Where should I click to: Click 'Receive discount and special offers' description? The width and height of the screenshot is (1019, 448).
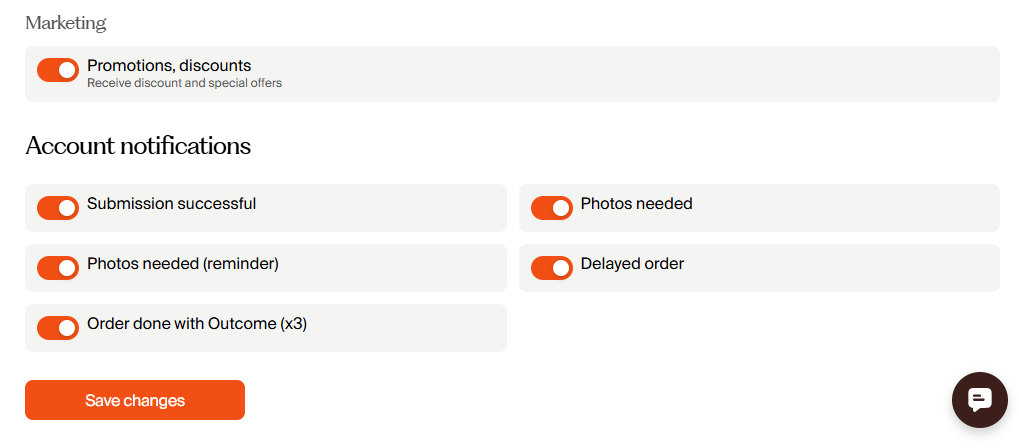tap(184, 84)
